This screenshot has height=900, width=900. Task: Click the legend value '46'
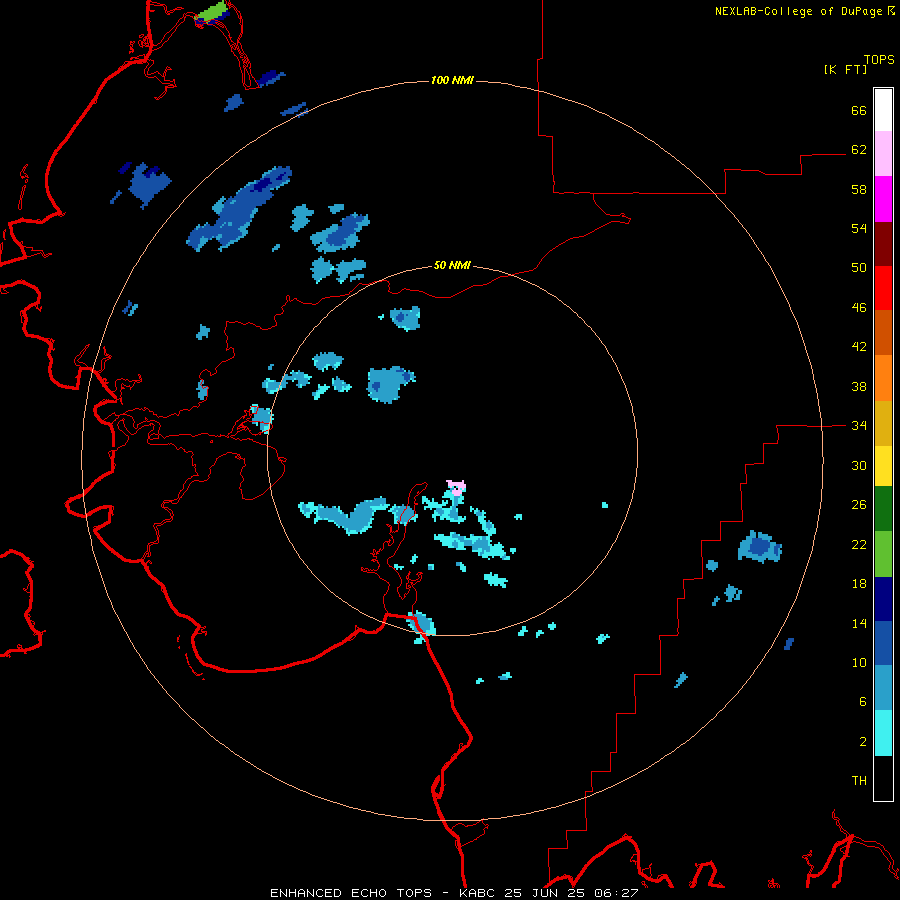coord(859,308)
